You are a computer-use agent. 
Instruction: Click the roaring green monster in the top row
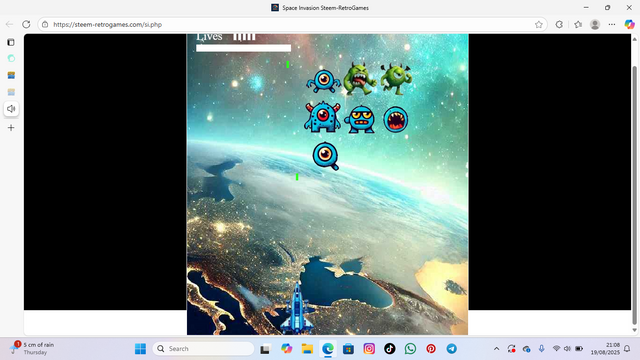tap(359, 79)
